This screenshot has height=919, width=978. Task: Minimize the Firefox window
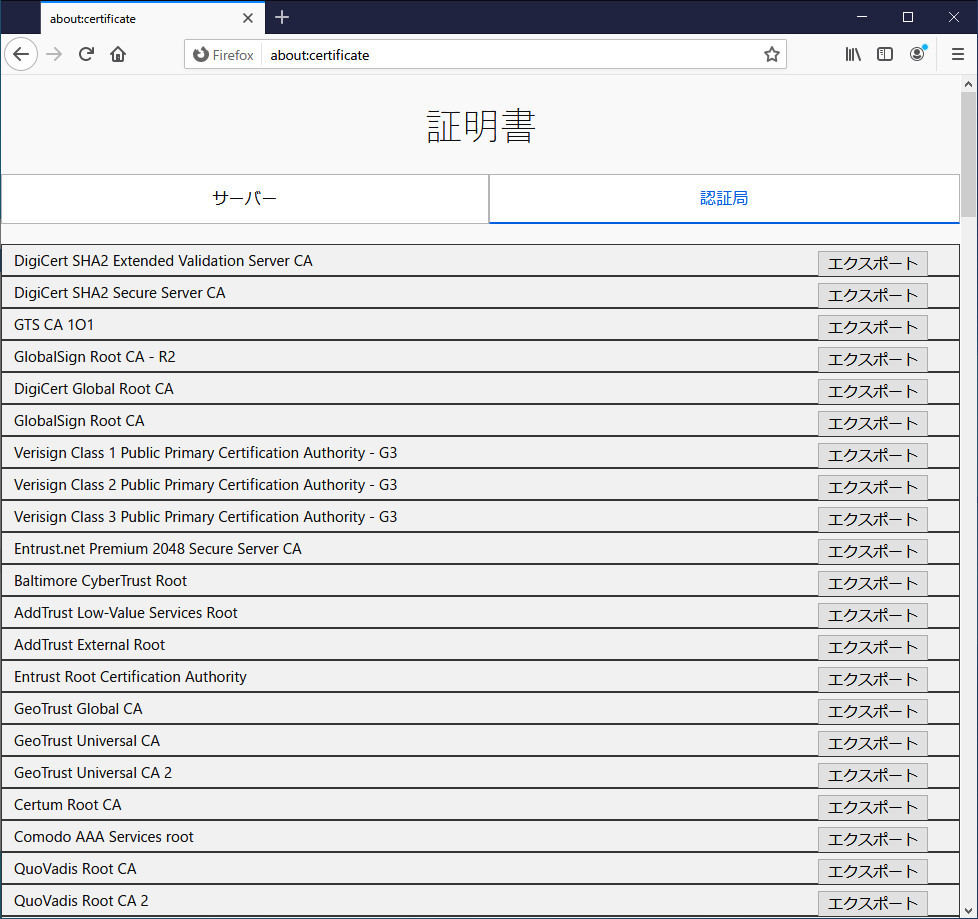[x=862, y=17]
